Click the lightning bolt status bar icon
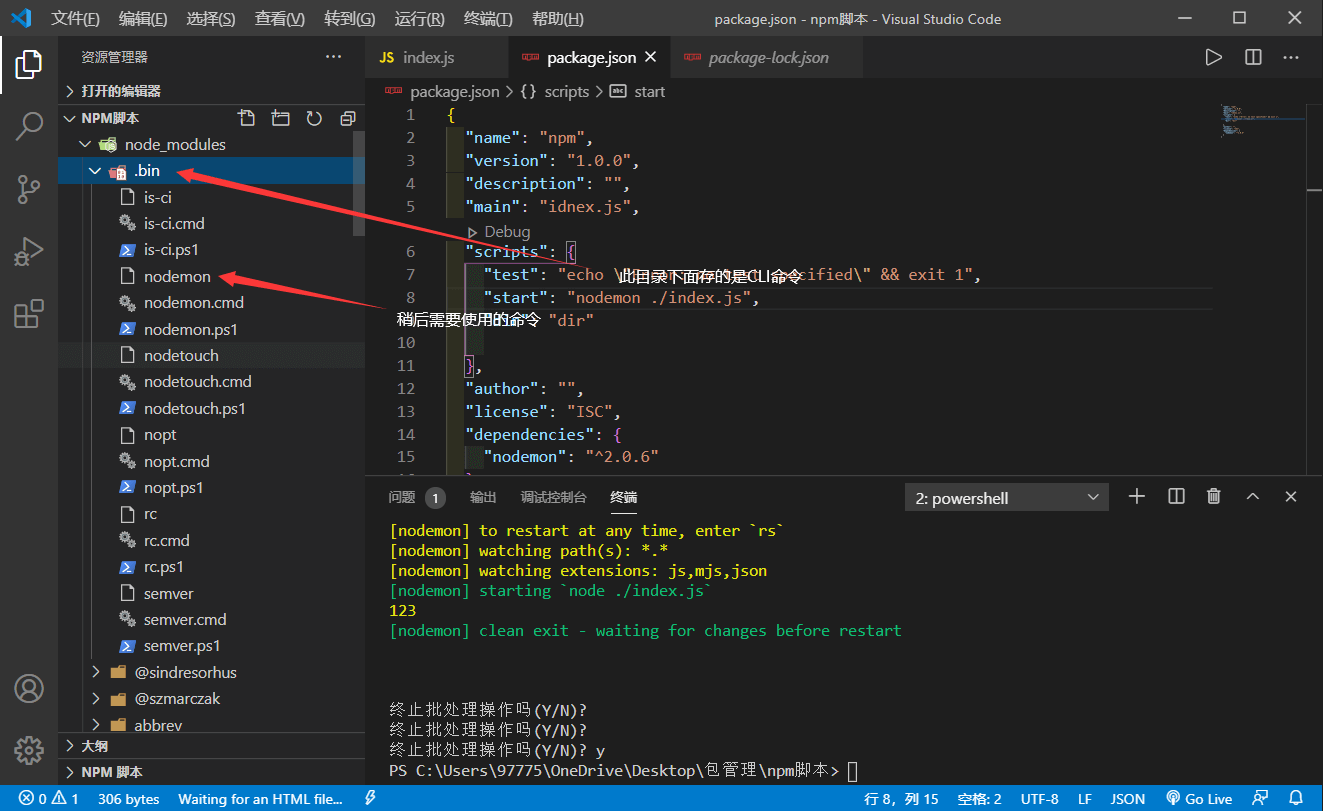Screen dimensions: 1323x811 371,799
